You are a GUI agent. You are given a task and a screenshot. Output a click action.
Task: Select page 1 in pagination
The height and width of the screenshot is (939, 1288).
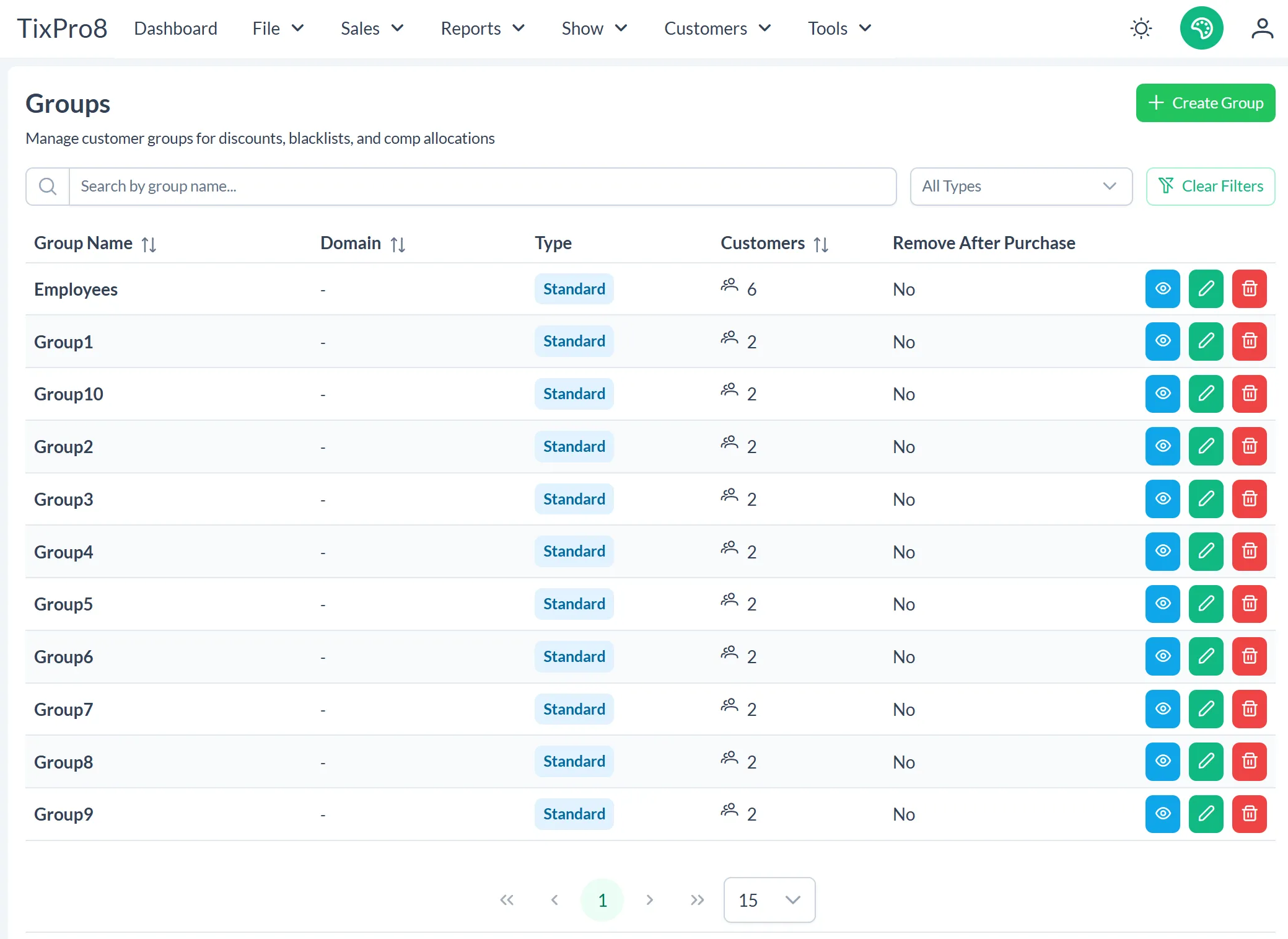(x=602, y=900)
